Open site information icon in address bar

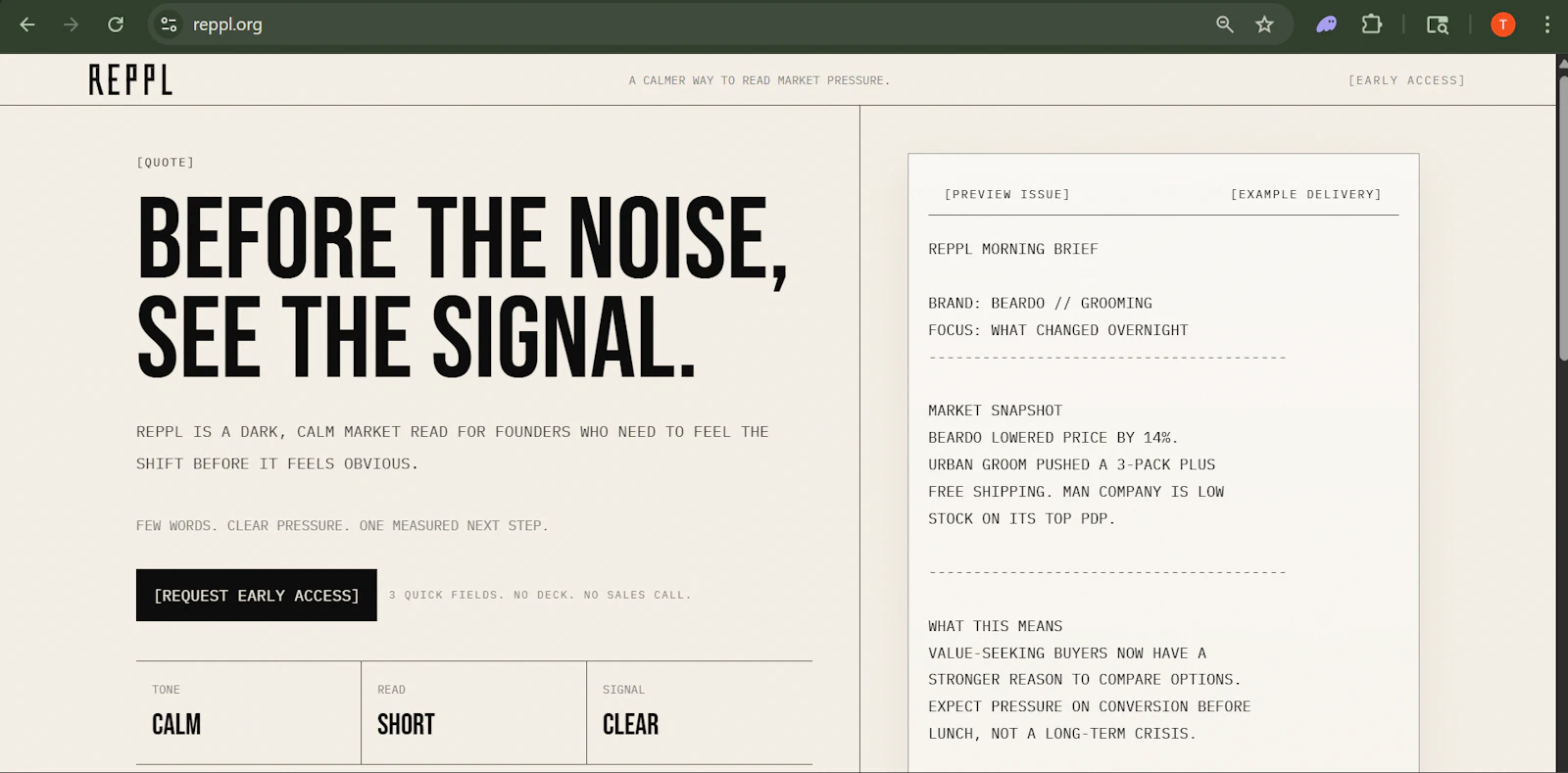coord(169,24)
